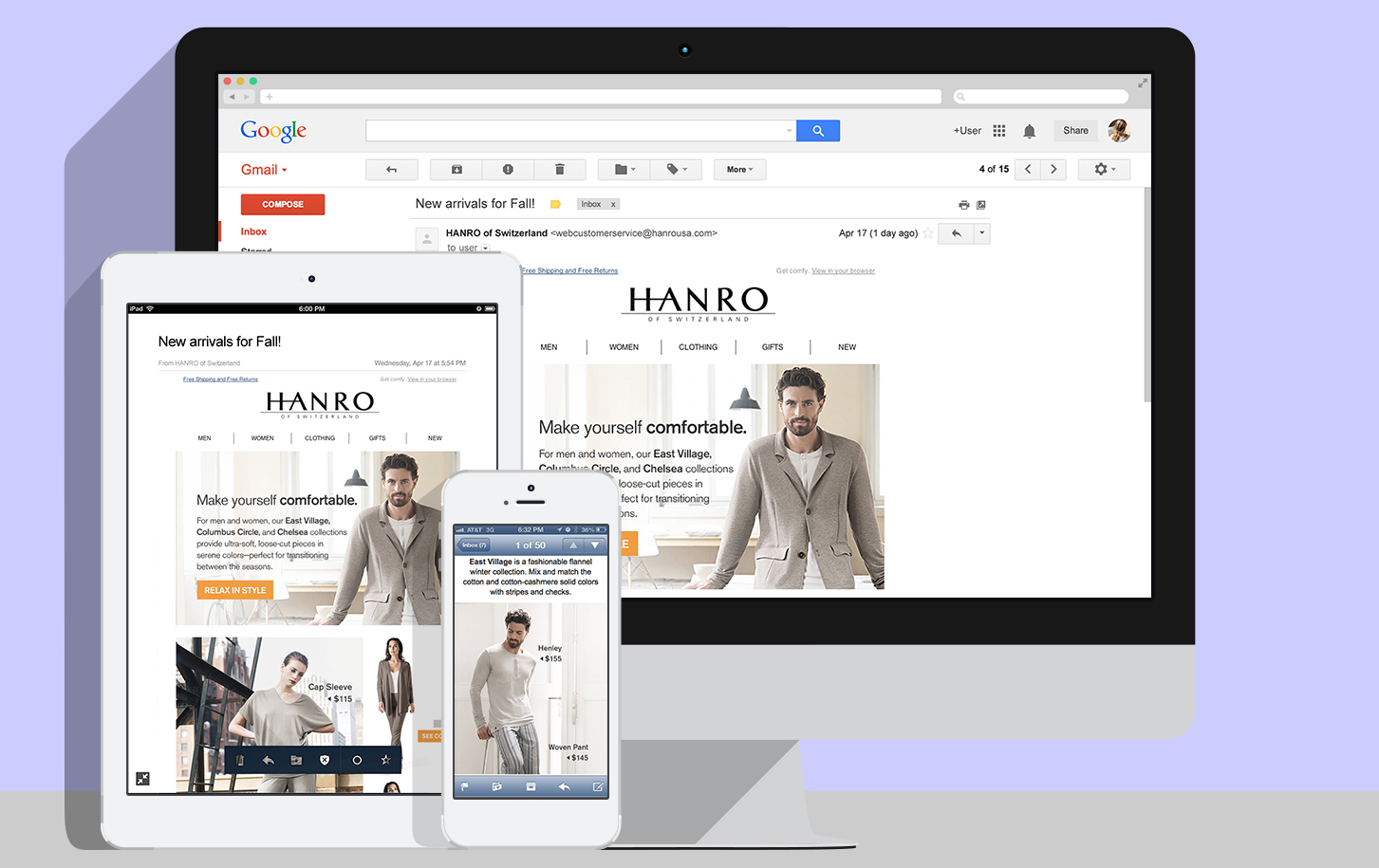Click the blue Gmail search button
This screenshot has height=868, width=1379.
point(818,131)
